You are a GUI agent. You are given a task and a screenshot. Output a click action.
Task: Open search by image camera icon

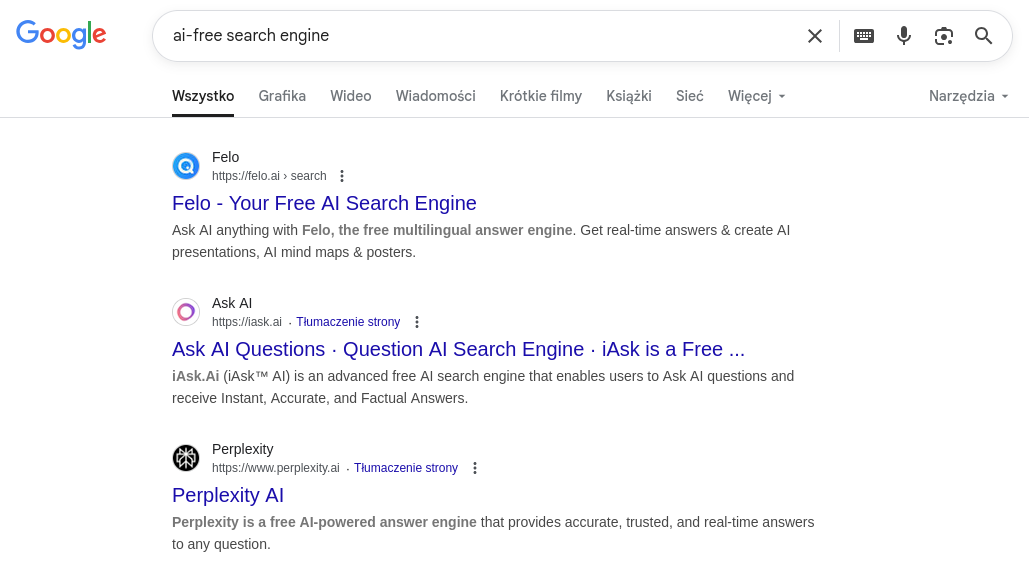click(x=944, y=36)
